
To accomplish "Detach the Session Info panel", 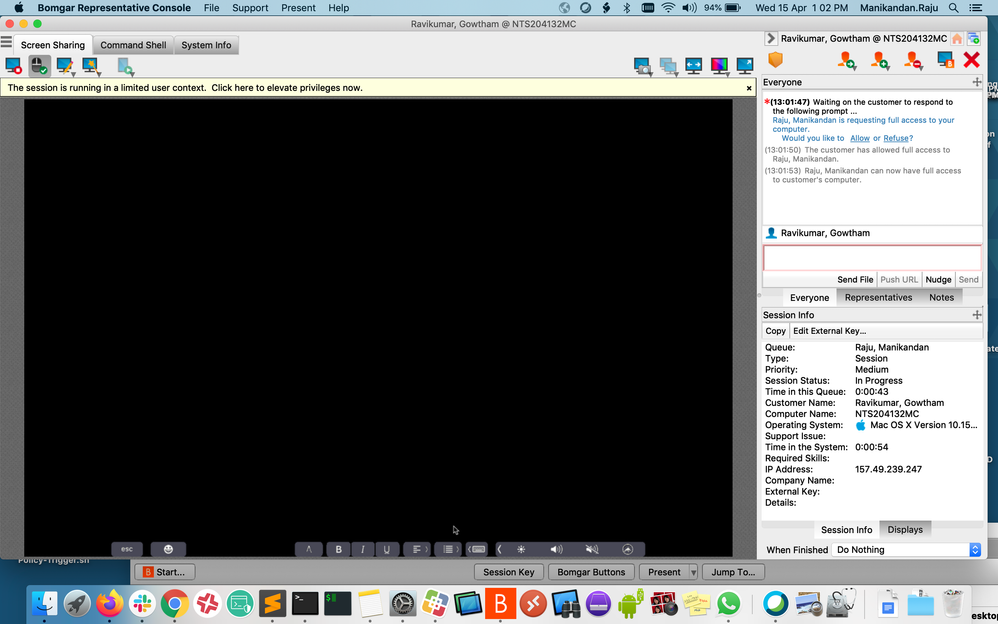I will [976, 315].
